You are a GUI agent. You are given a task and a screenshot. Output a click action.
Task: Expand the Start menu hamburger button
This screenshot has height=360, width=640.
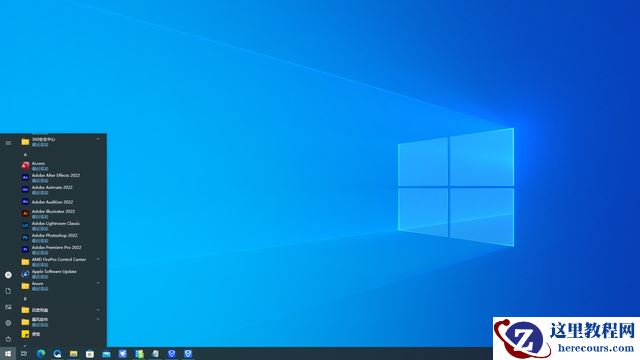point(8,143)
